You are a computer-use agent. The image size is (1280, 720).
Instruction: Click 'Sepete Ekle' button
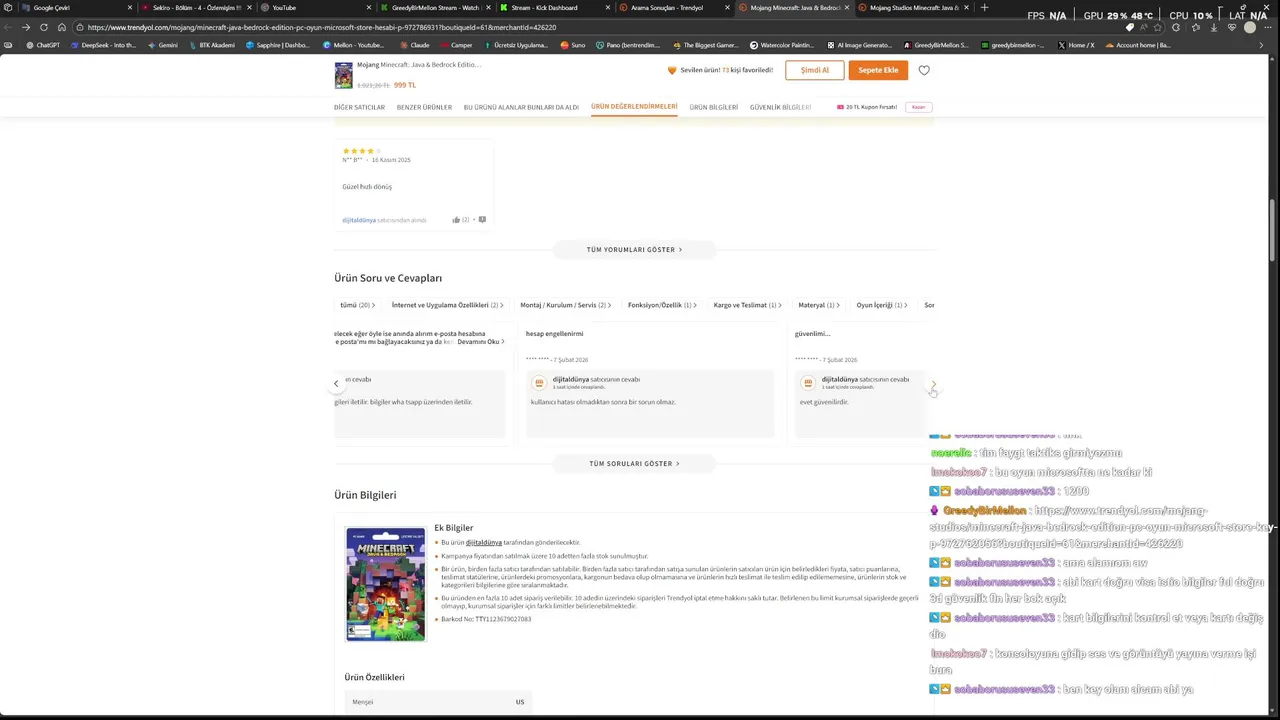pyautogui.click(x=878, y=70)
